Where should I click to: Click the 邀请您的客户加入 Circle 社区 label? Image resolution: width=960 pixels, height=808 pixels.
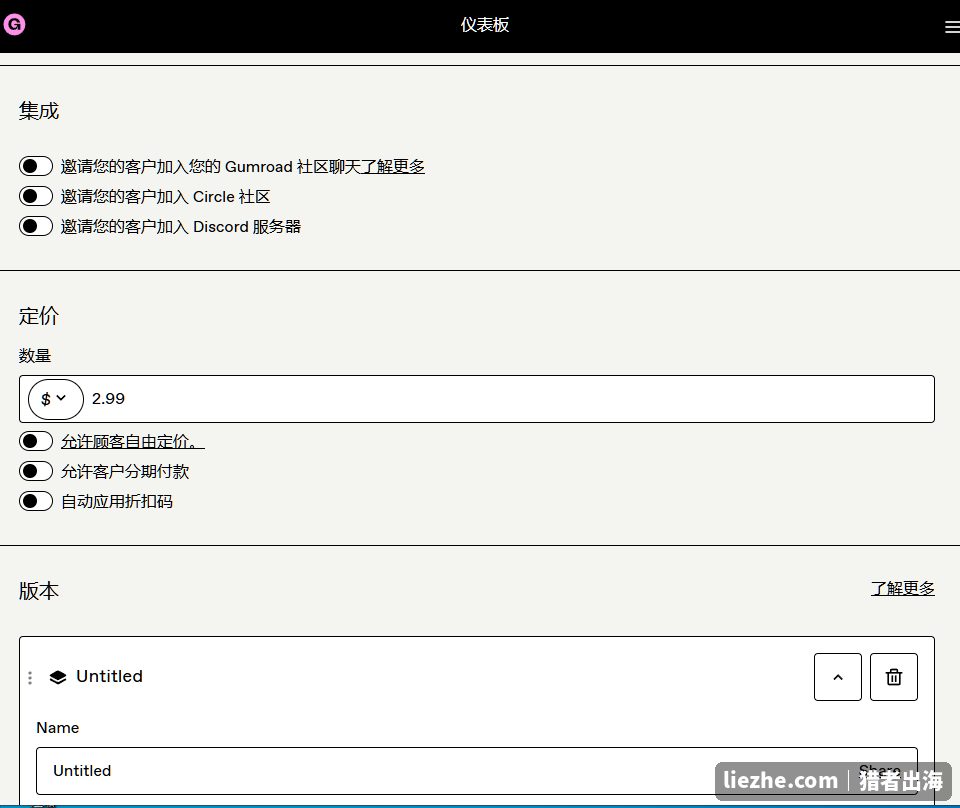coord(165,196)
